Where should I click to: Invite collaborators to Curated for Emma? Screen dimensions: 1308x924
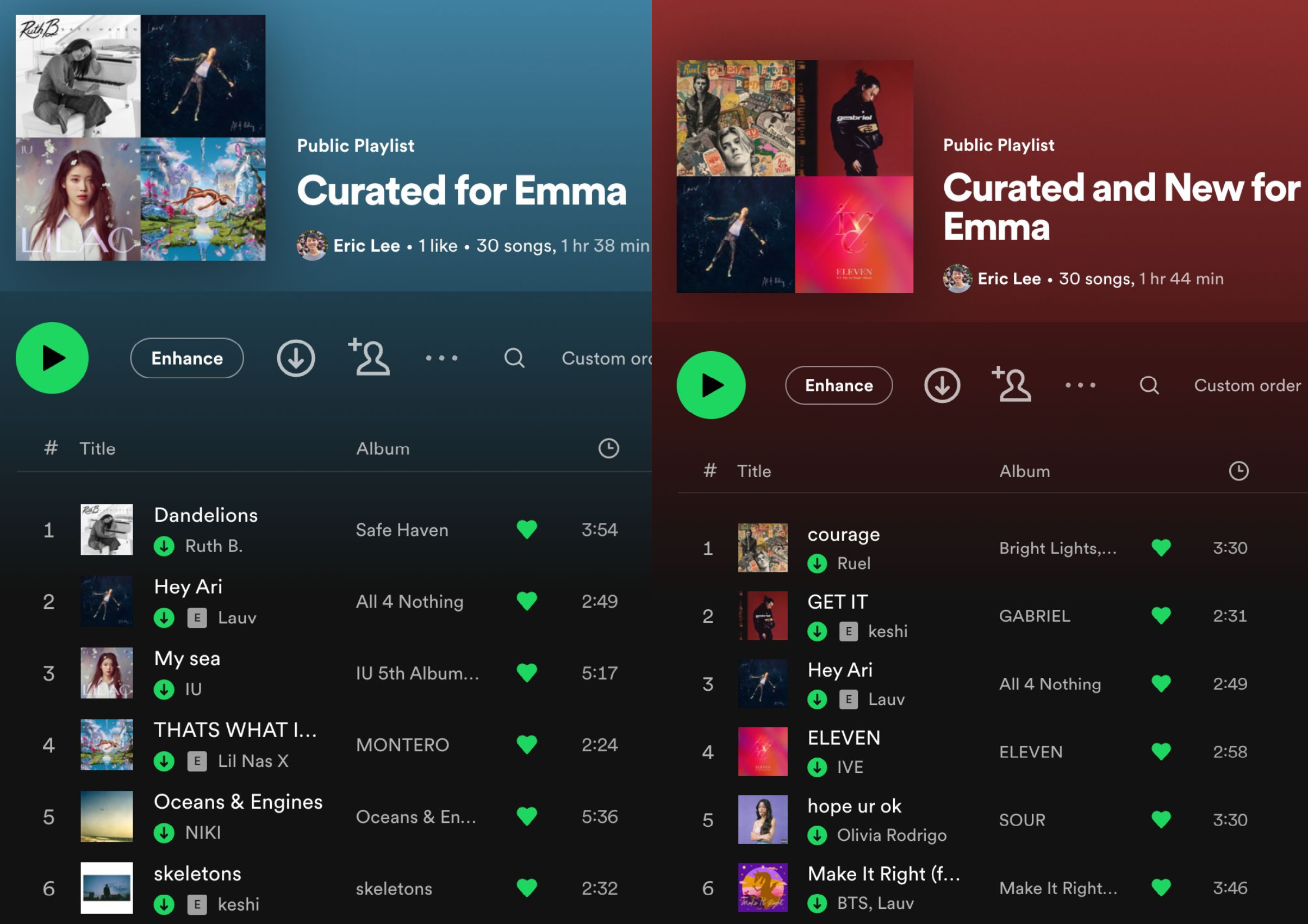(369, 357)
